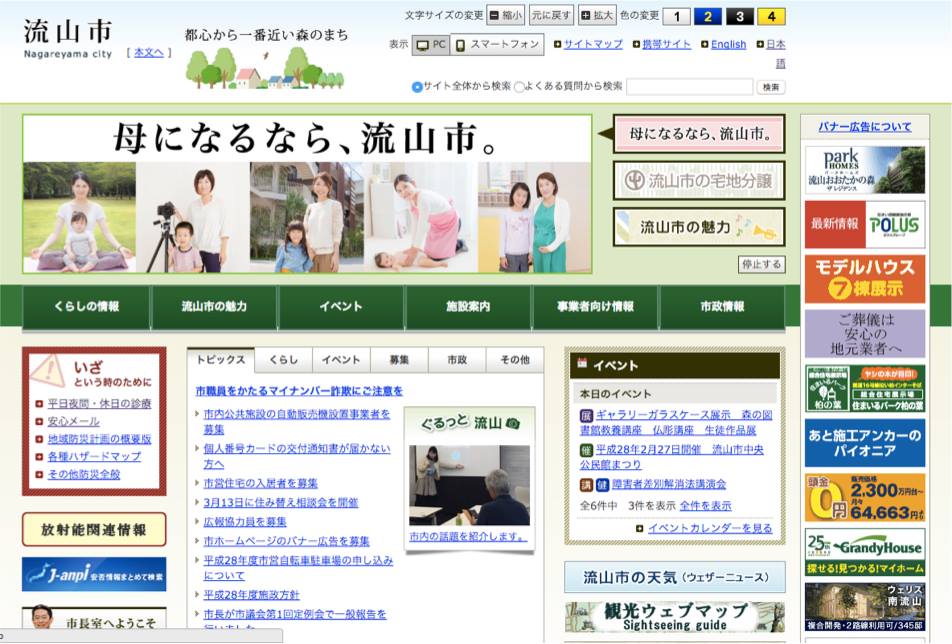Open その他防災全般 link

pos(84,474)
